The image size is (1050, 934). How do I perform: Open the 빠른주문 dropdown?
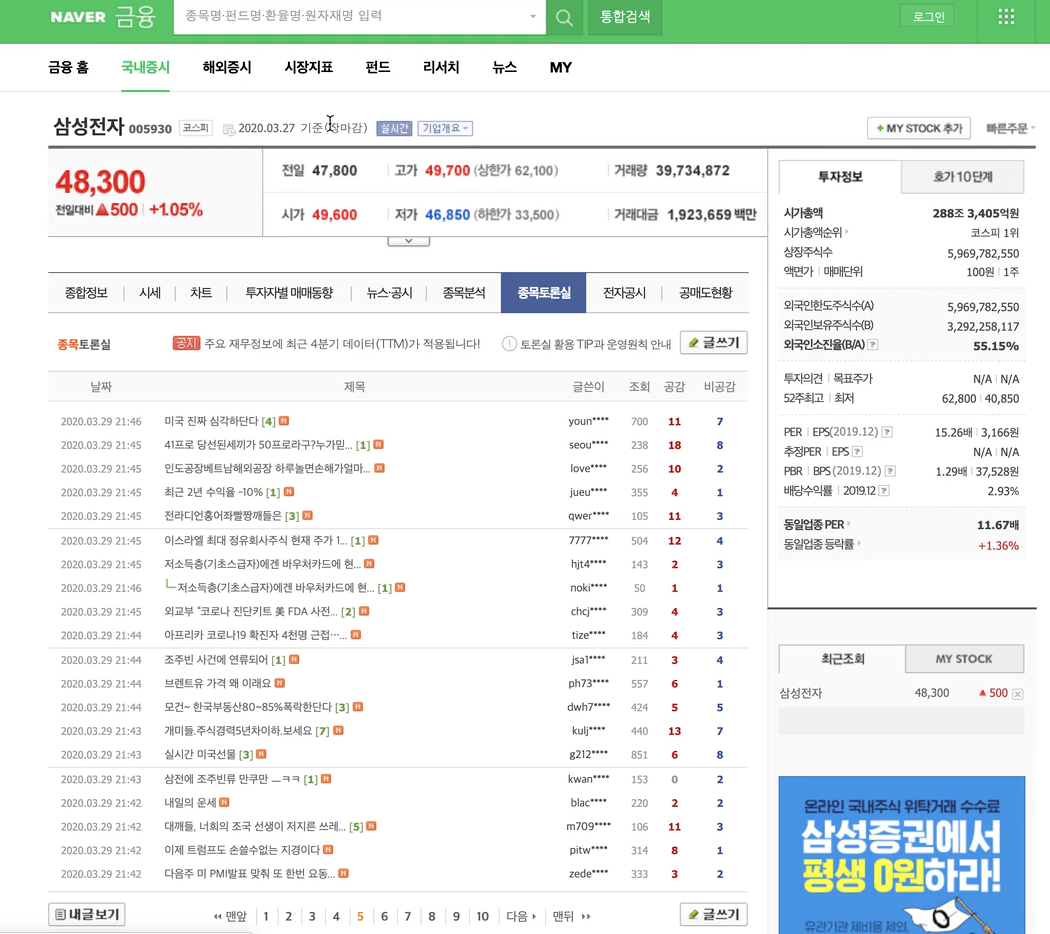click(1010, 128)
